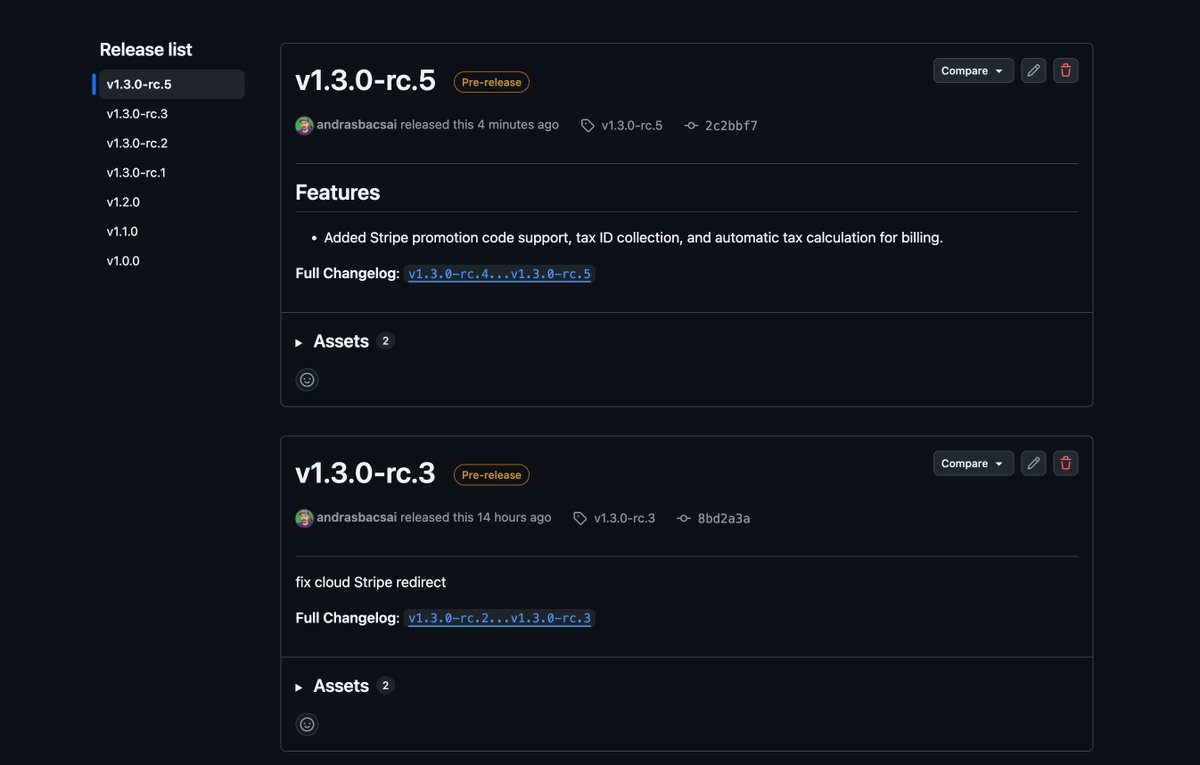Delete the v1.3.0-rc.5 release with trash icon
Viewport: 1200px width, 765px height.
tap(1066, 71)
